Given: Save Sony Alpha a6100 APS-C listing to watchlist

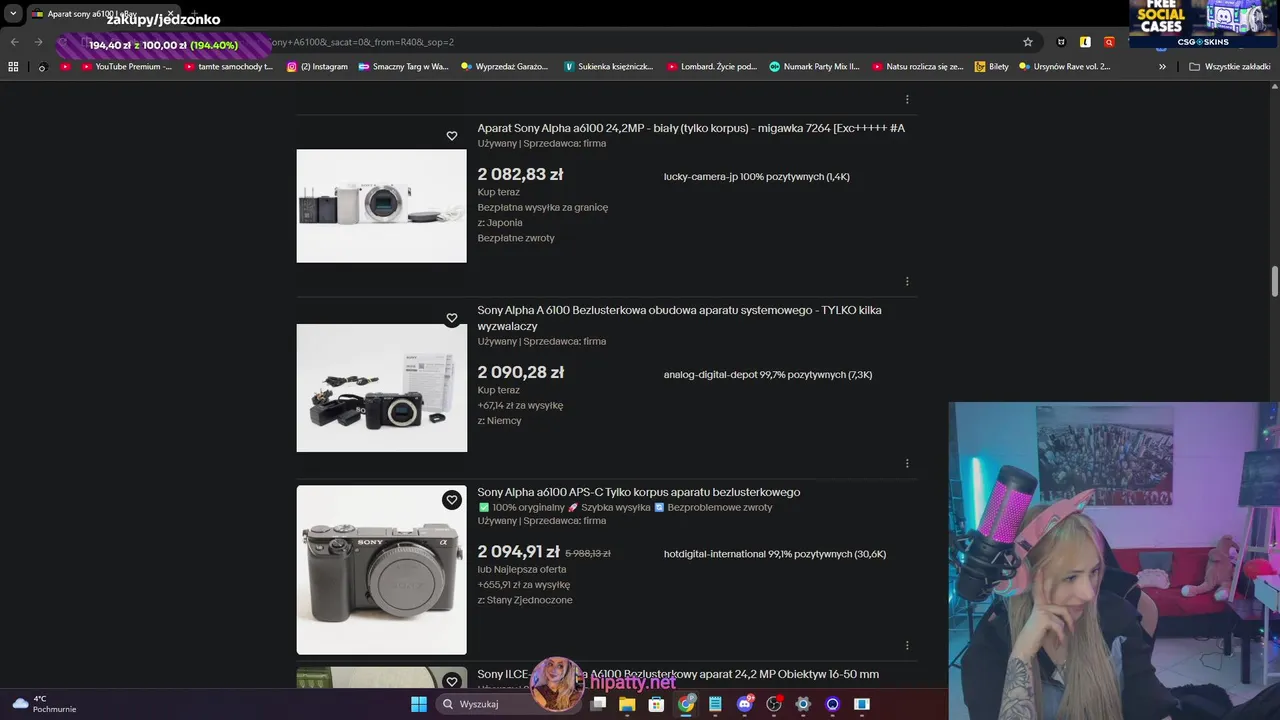Looking at the screenshot, I should [x=452, y=500].
